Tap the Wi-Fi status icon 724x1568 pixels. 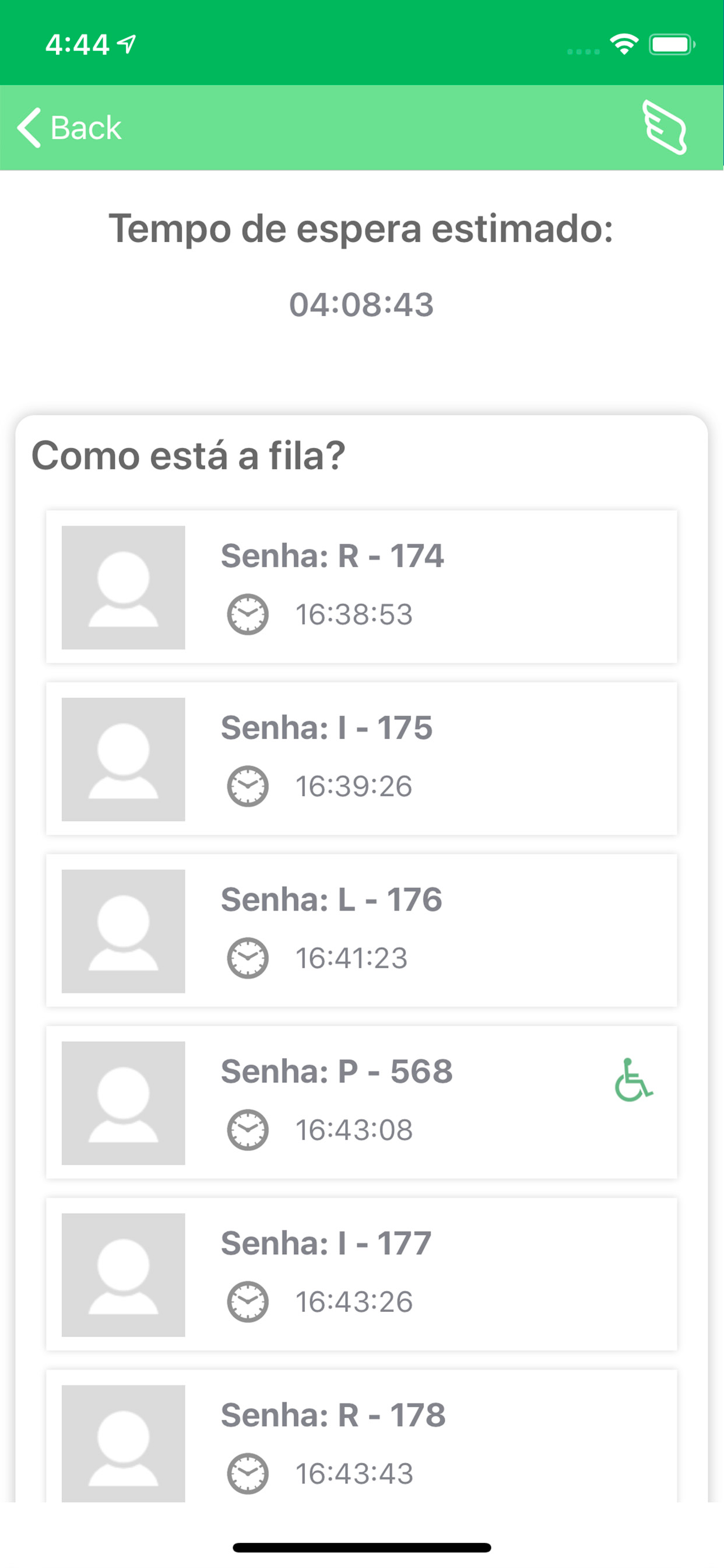(624, 44)
